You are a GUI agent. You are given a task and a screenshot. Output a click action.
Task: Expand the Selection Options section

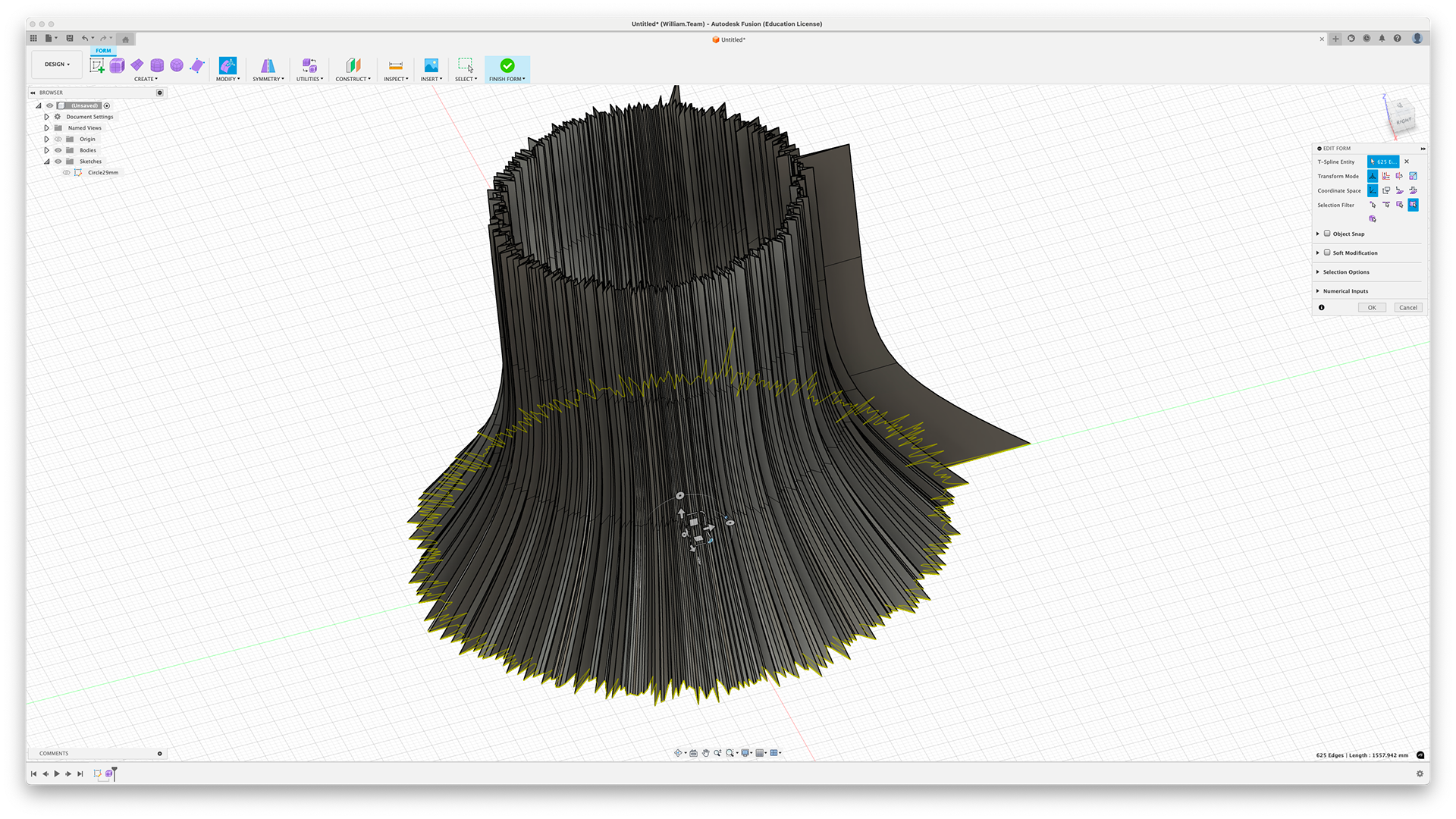[x=1318, y=271]
